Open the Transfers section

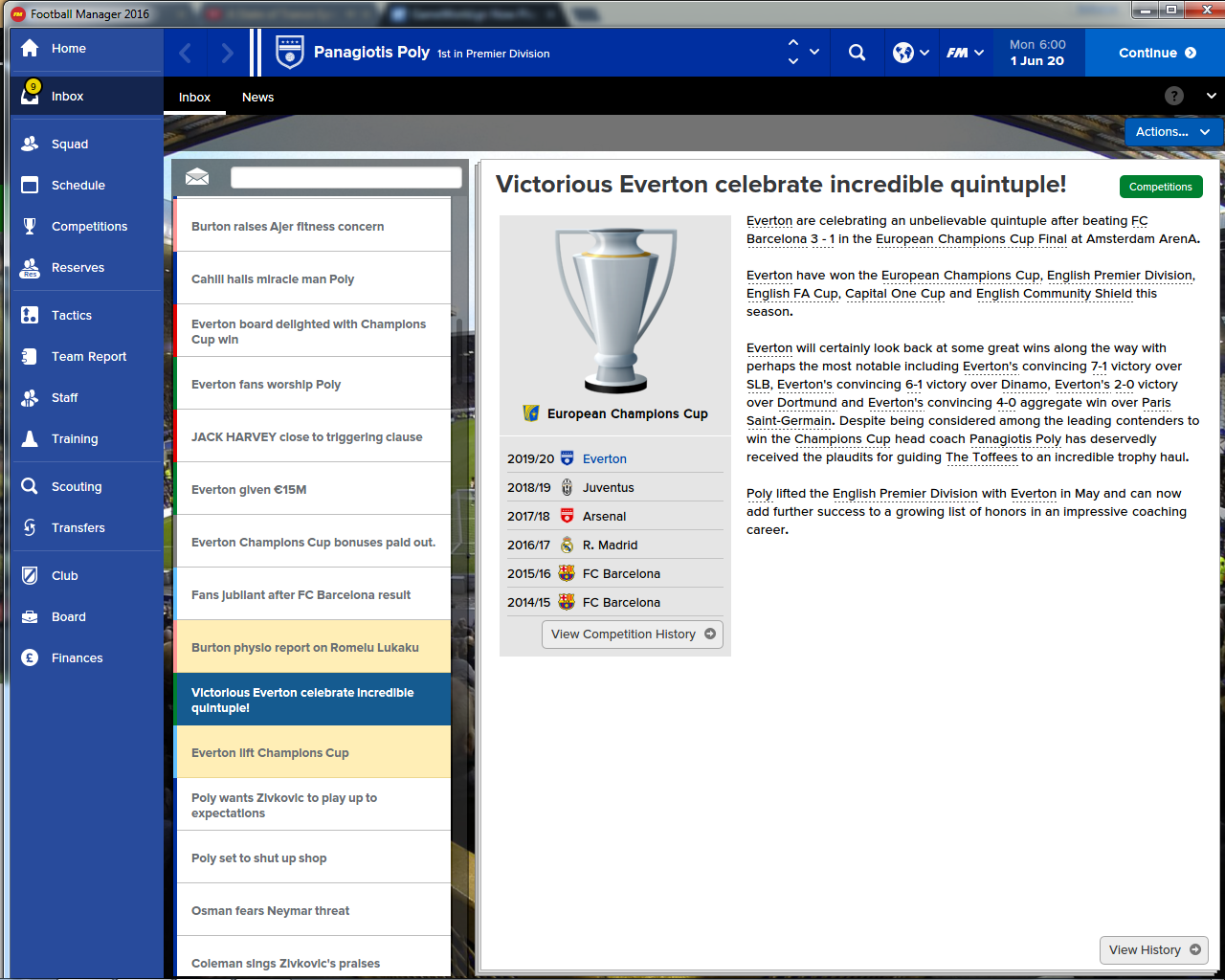(86, 527)
